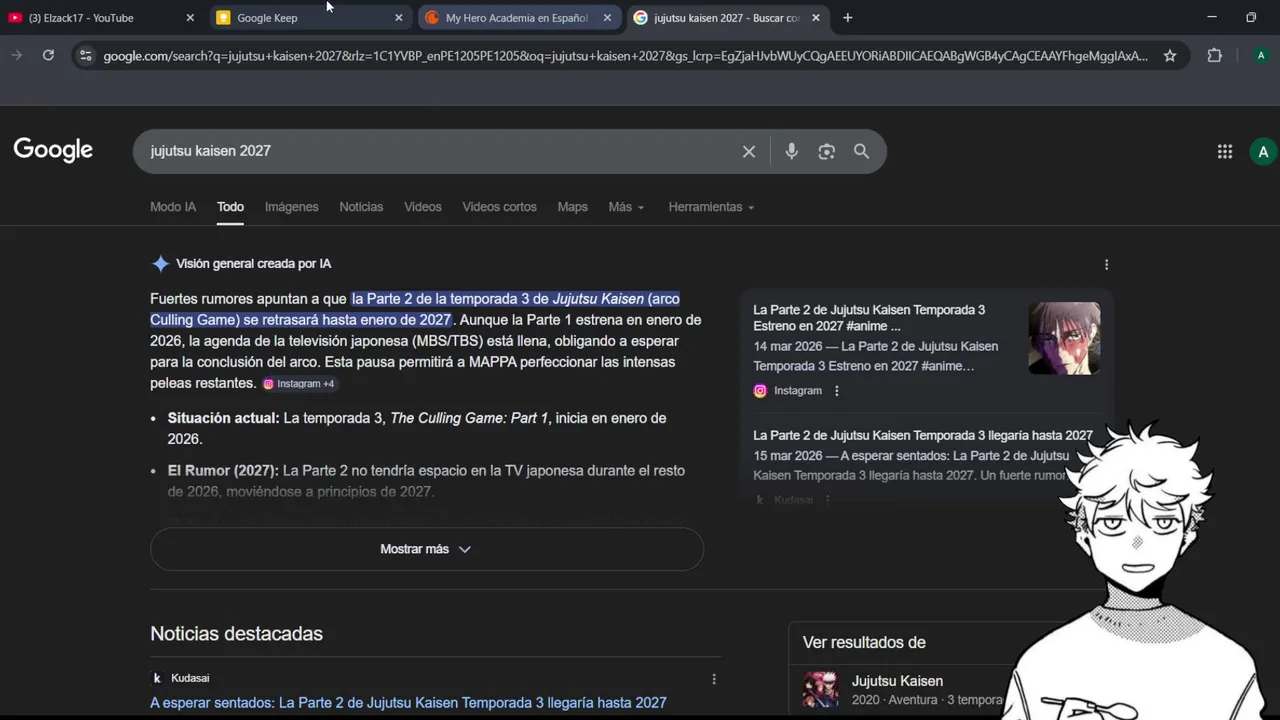
Task: Close the My Hero Academia tab
Action: [607, 18]
